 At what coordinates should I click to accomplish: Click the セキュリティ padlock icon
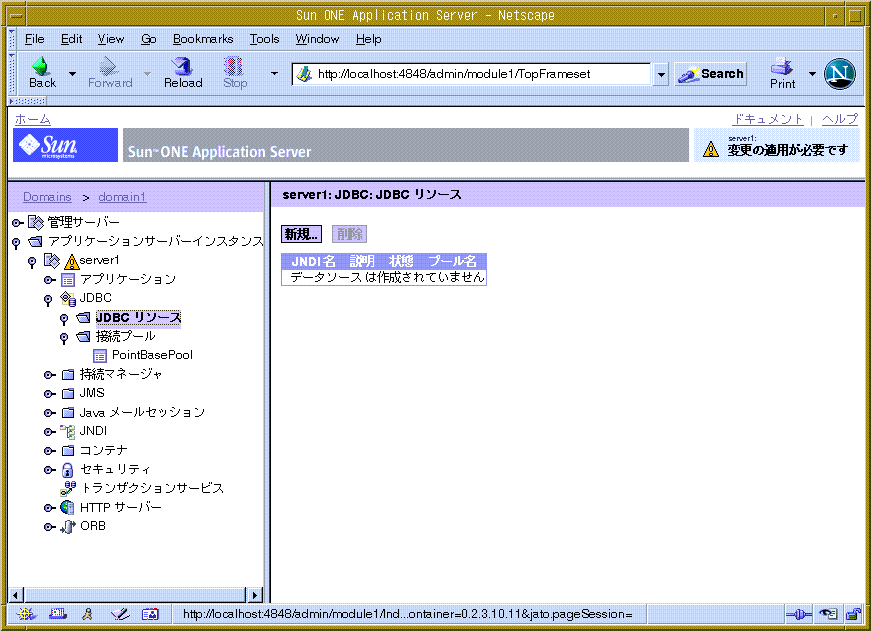[x=67, y=470]
